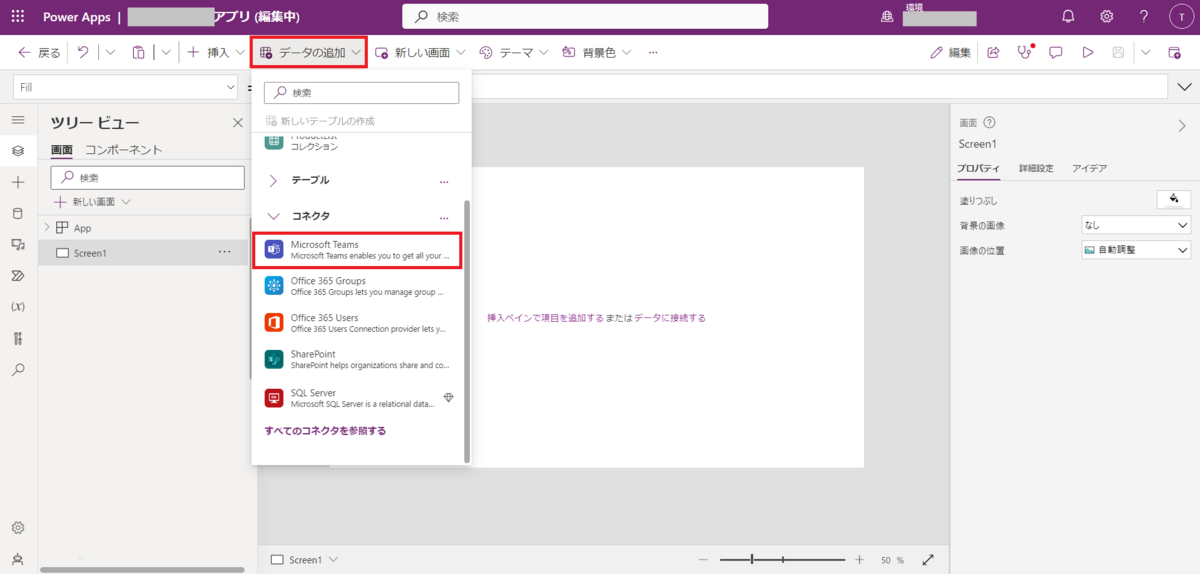Open the Search magnifier sidebar icon

coord(17,369)
